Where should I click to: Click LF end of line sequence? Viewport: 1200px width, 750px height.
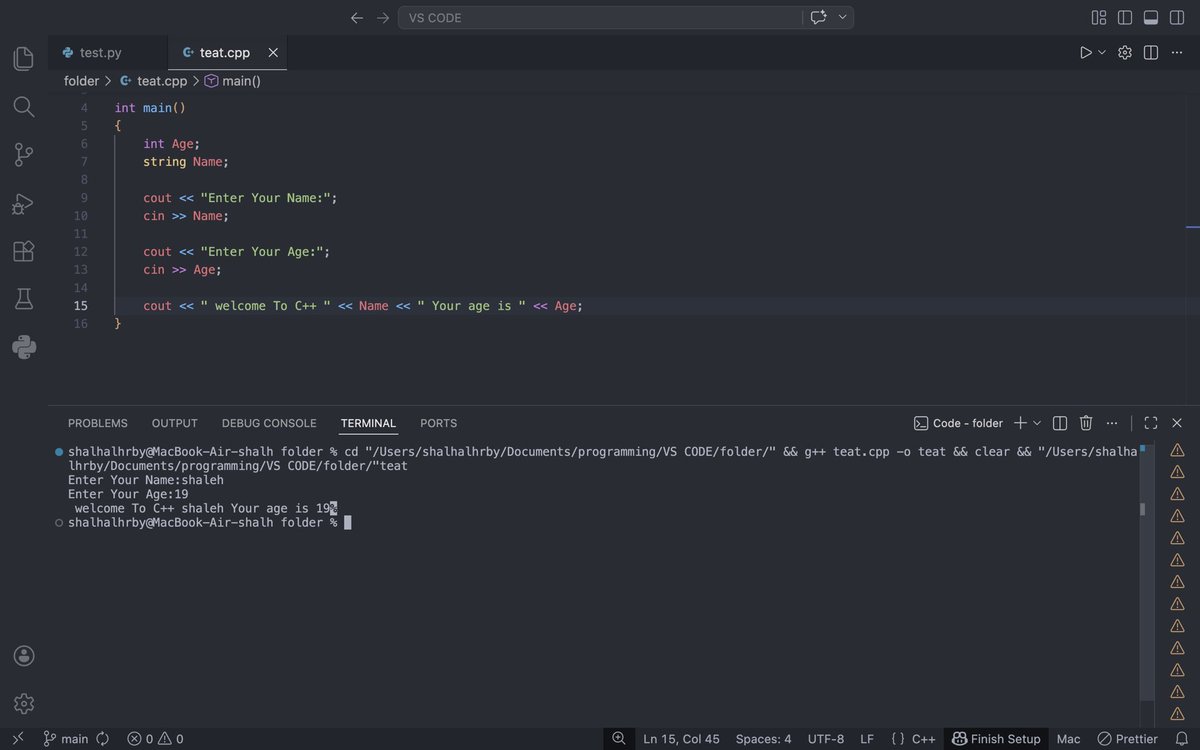coord(867,739)
